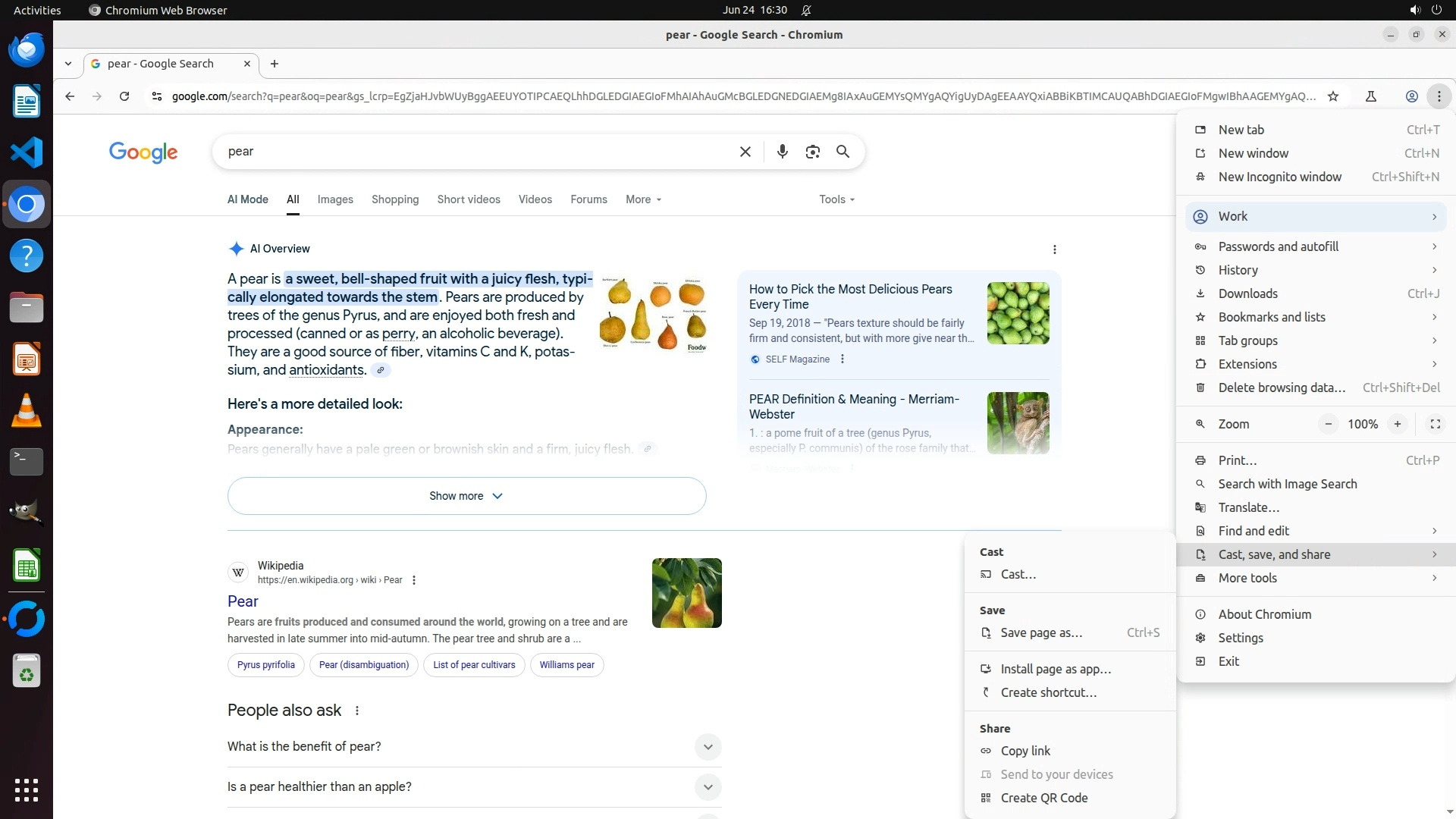This screenshot has height=819, width=1456.
Task: Reload the page
Action: coord(124,96)
